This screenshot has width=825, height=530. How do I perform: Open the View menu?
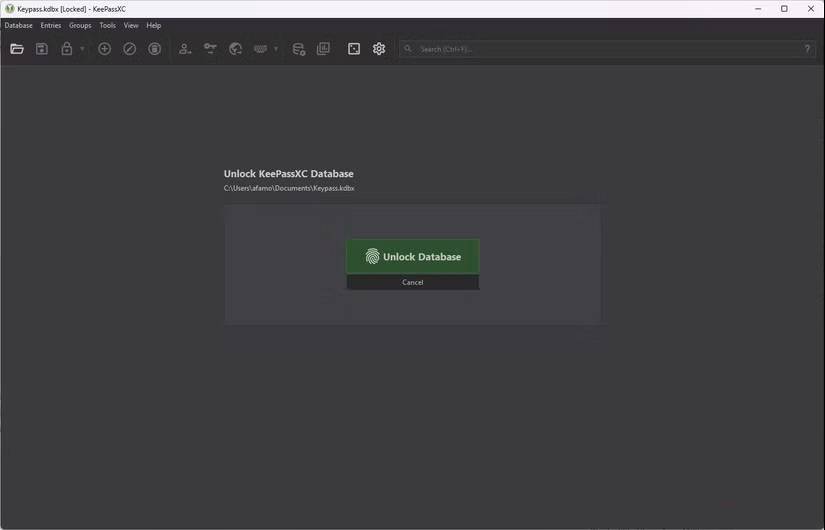130,25
